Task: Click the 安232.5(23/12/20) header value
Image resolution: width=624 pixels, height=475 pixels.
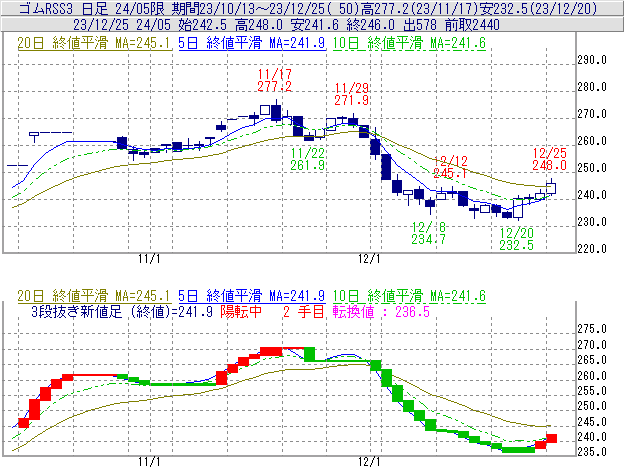Action: pyautogui.click(x=539, y=8)
